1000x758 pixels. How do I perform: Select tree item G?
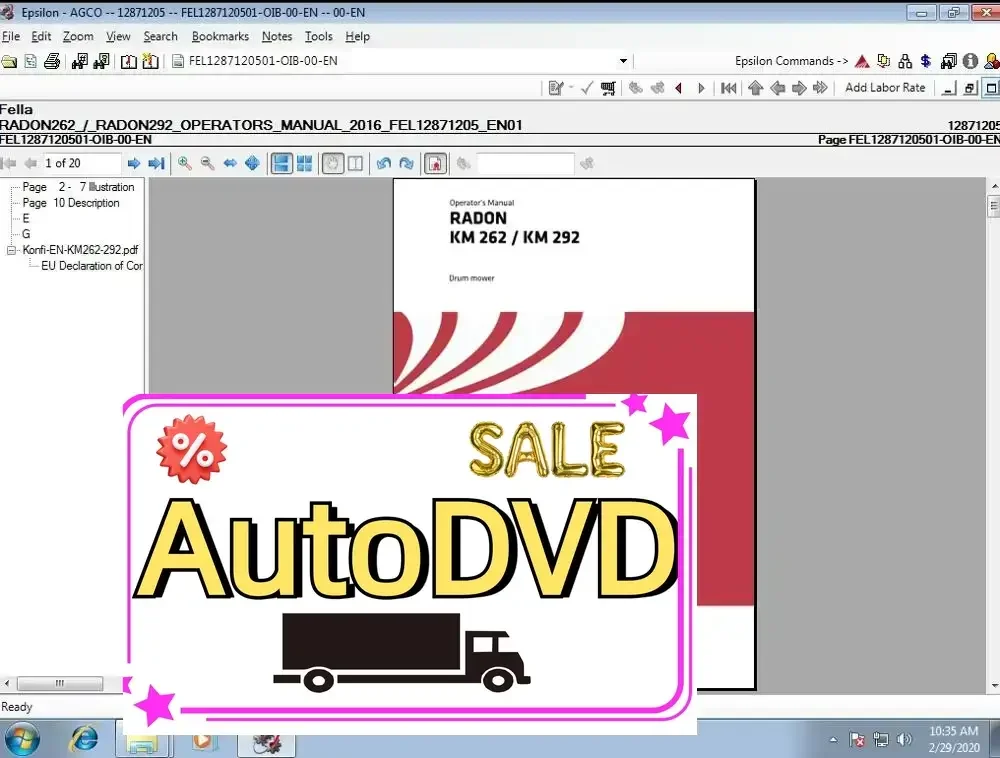[26, 234]
